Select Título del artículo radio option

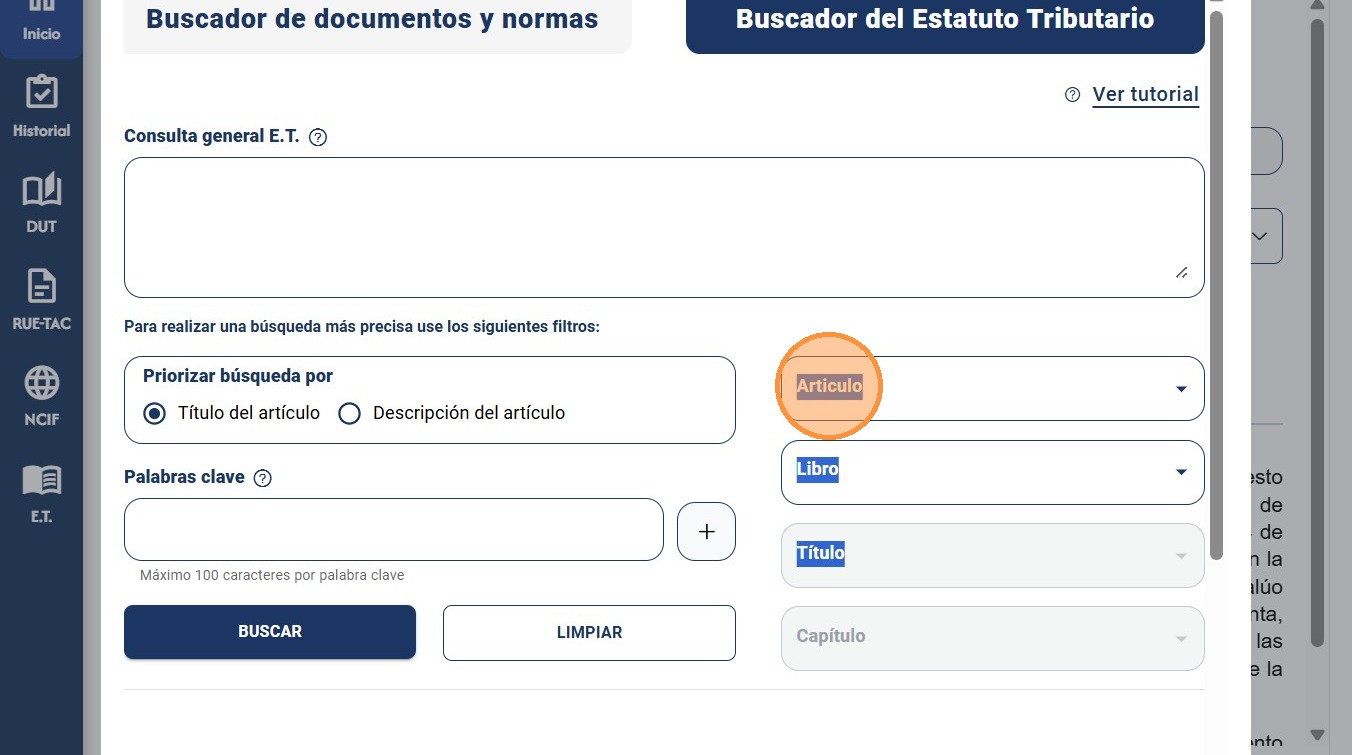pos(154,413)
